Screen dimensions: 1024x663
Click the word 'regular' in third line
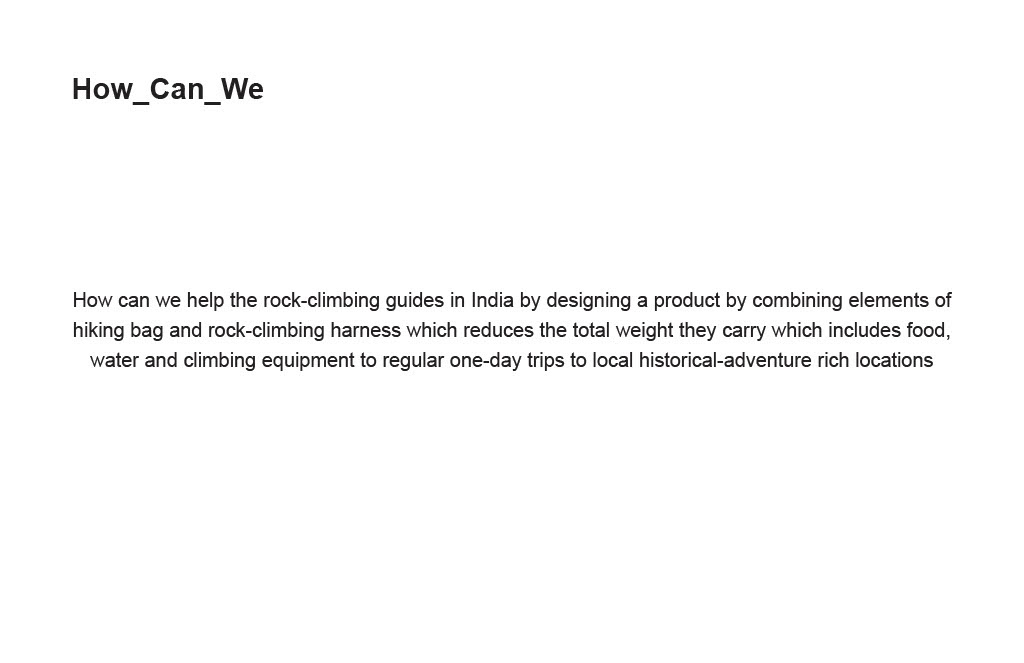(412, 360)
